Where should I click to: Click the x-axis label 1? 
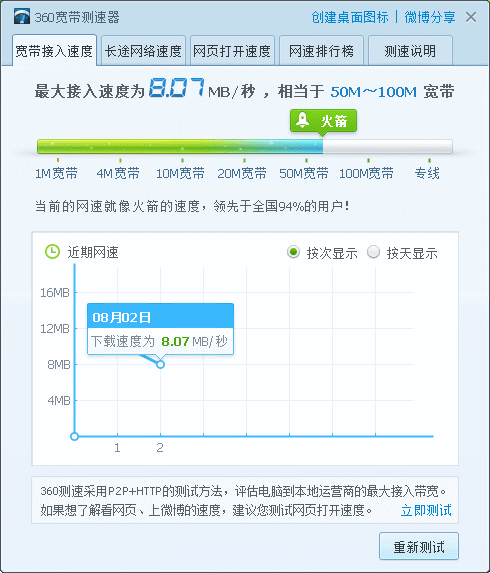tap(117, 448)
